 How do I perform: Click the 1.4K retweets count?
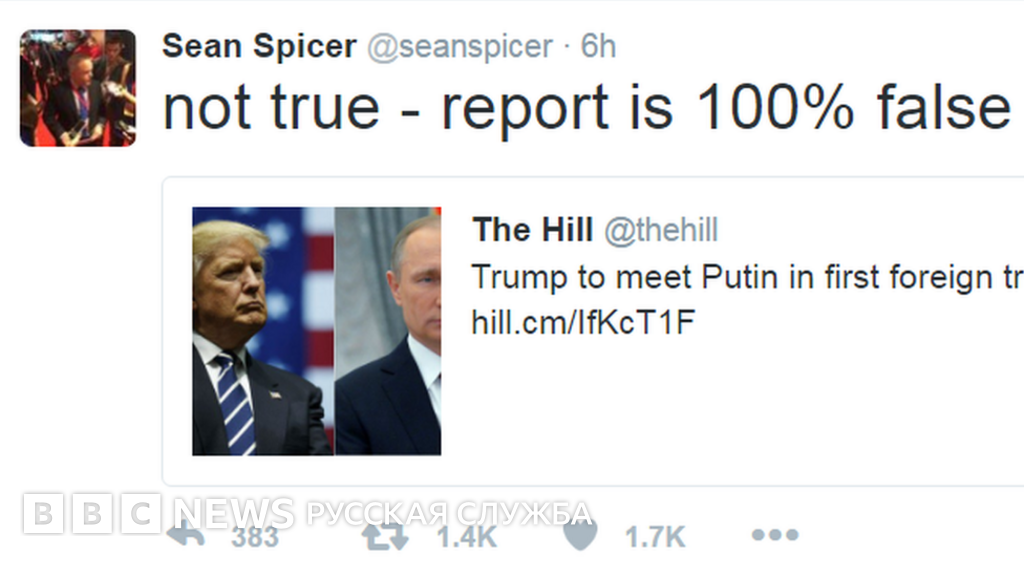click(x=467, y=537)
